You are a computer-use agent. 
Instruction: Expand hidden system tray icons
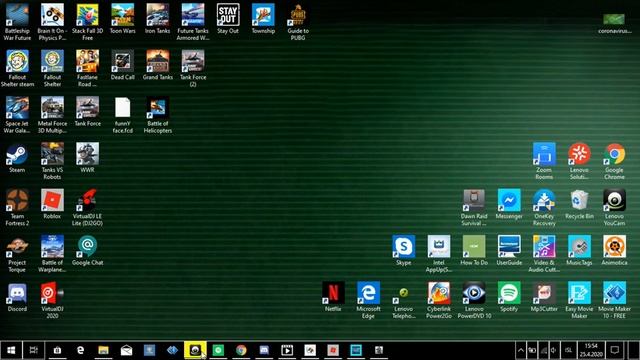click(521, 350)
